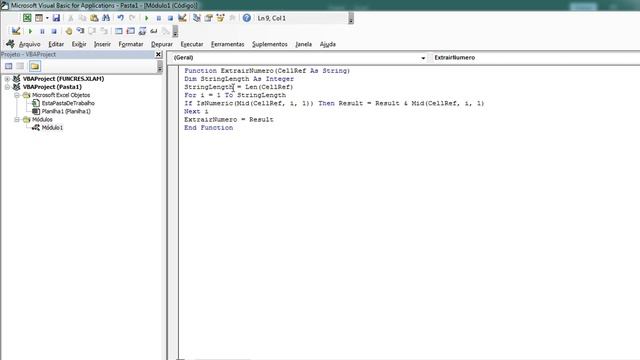This screenshot has height=360, width=640.
Task: Toggle breakpoint with the hand icon
Action: tap(69, 31)
